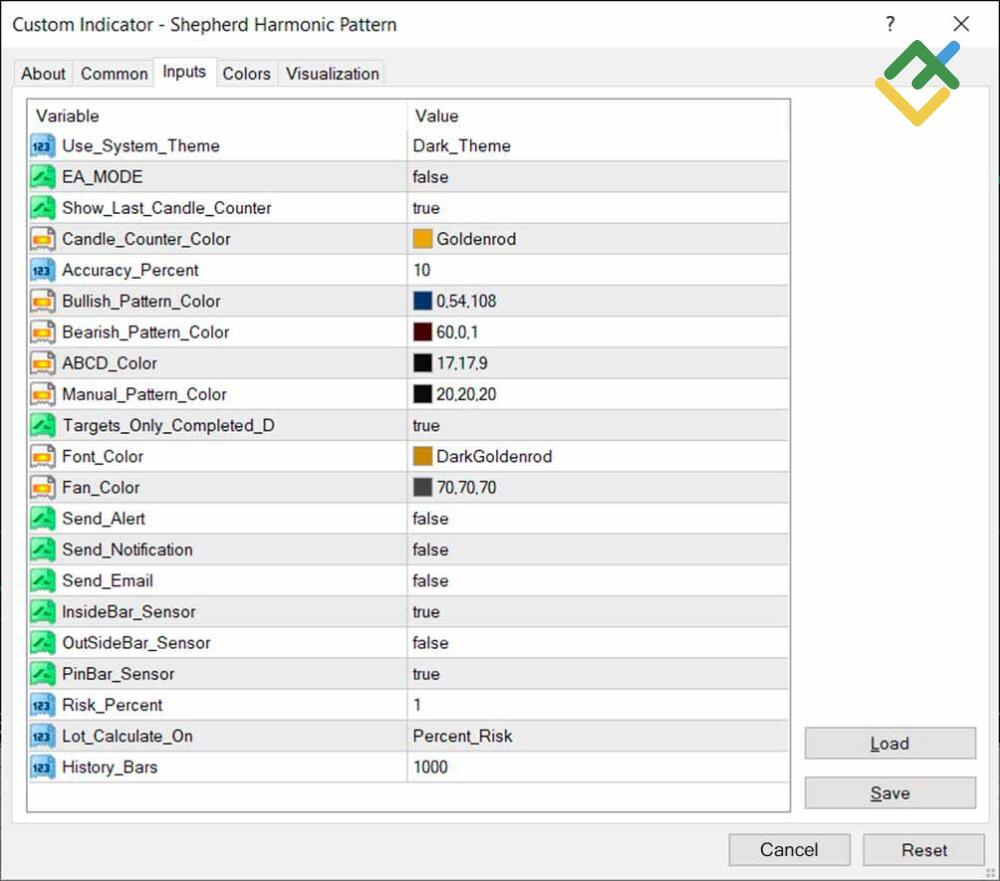Screen dimensions: 1000x881
Task: Switch to the Colors tab
Action: [246, 73]
